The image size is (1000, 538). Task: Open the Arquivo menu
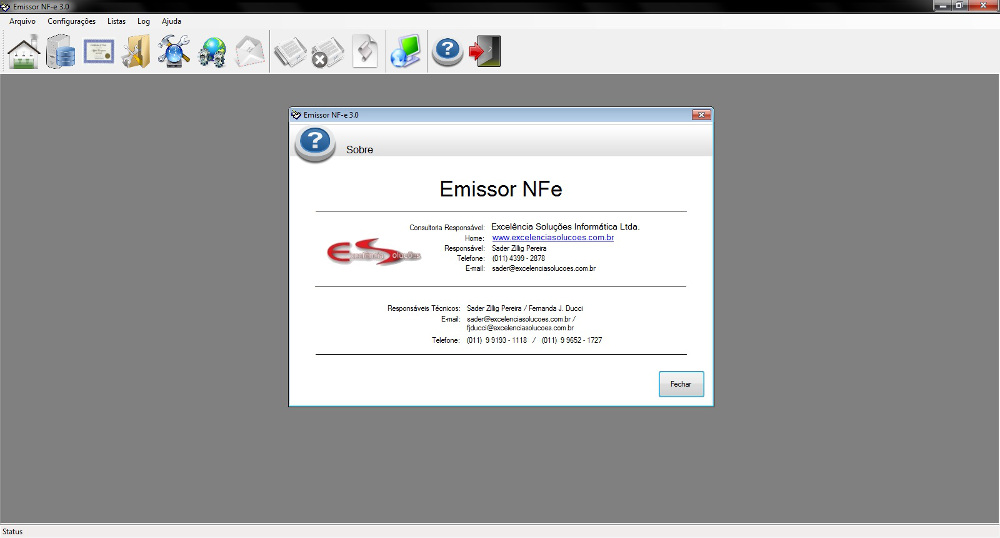pyautogui.click(x=22, y=21)
